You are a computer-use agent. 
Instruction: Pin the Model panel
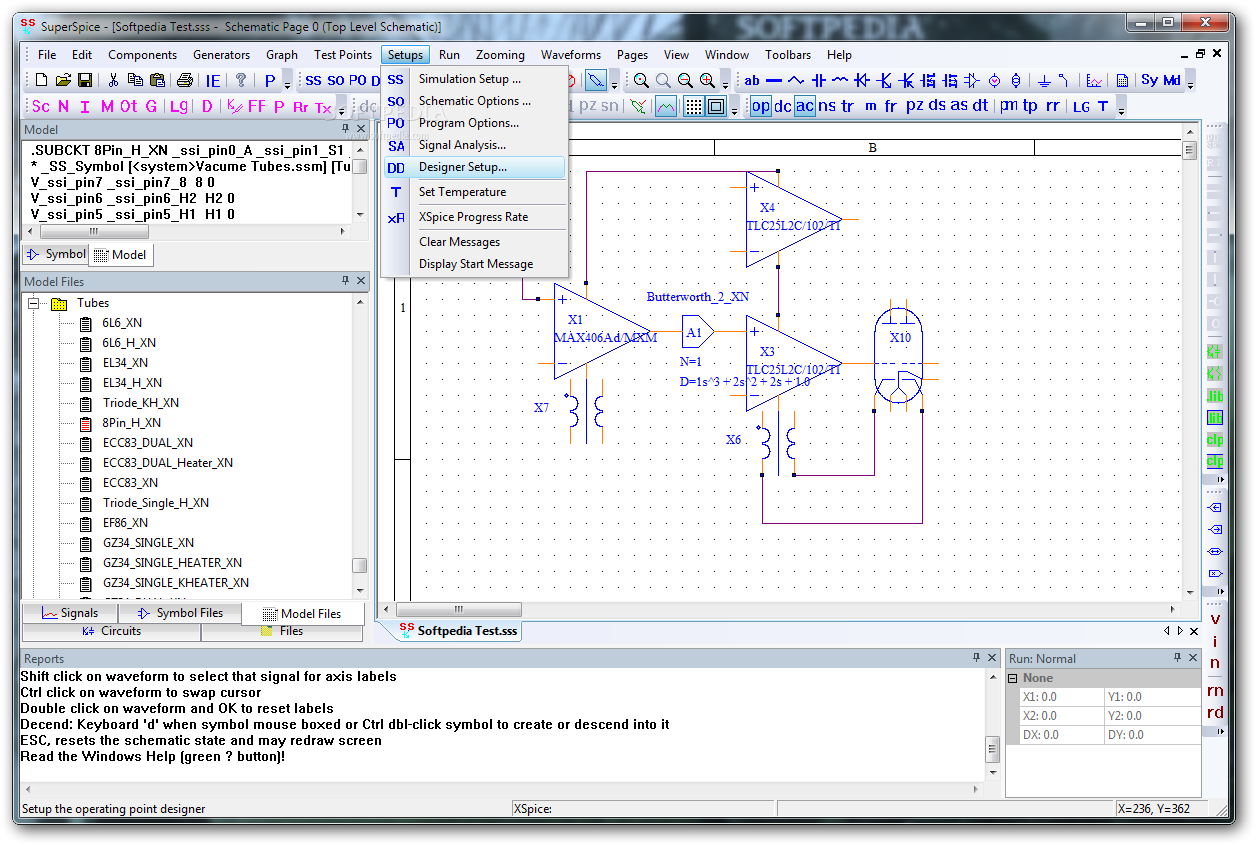click(345, 130)
